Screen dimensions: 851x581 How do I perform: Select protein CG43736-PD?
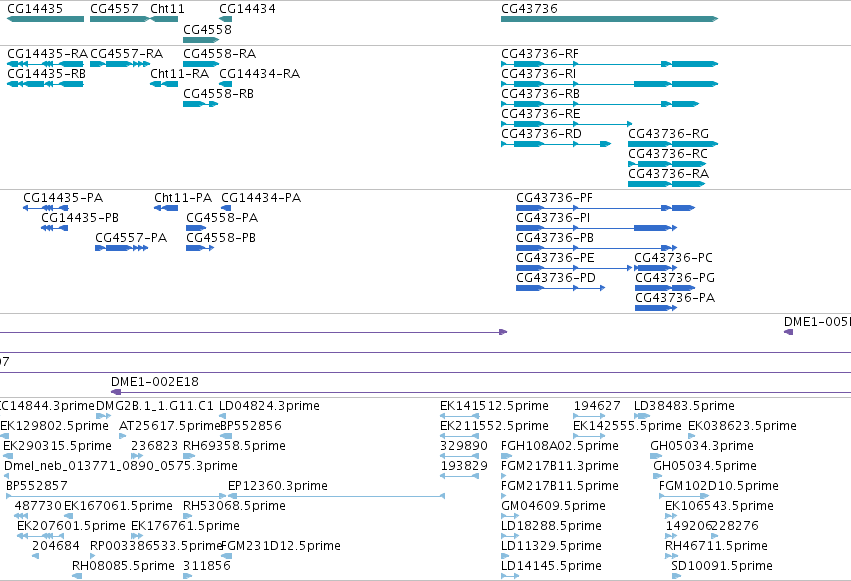pos(561,288)
